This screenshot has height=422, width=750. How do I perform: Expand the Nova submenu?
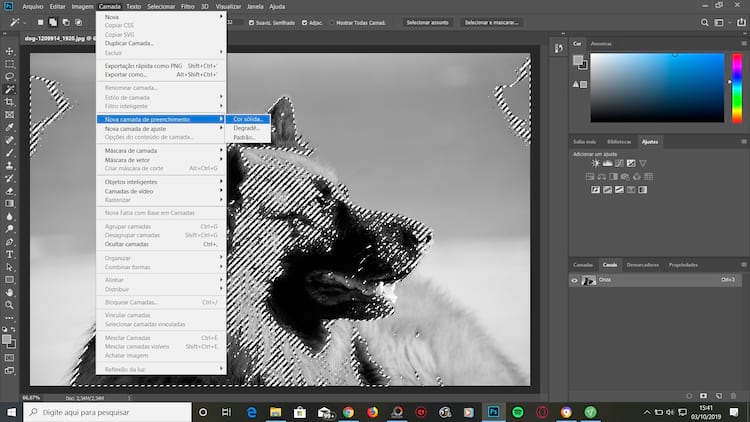[161, 17]
